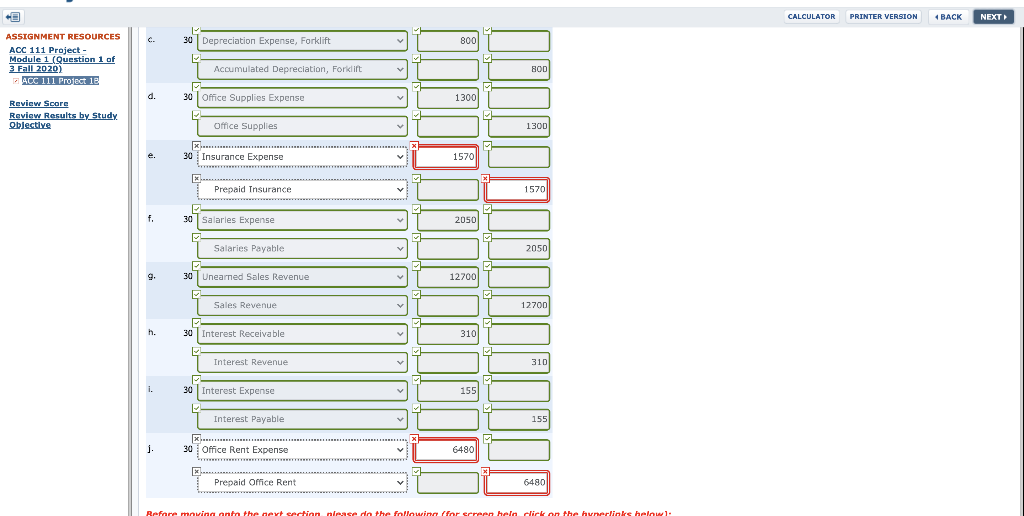Screen dimensions: 1024x516
Task: Open Depreciation Expense, Forklift dropdown
Action: pyautogui.click(x=302, y=40)
